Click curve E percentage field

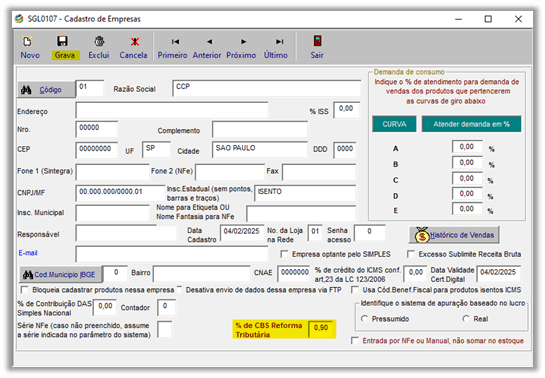click(467, 209)
